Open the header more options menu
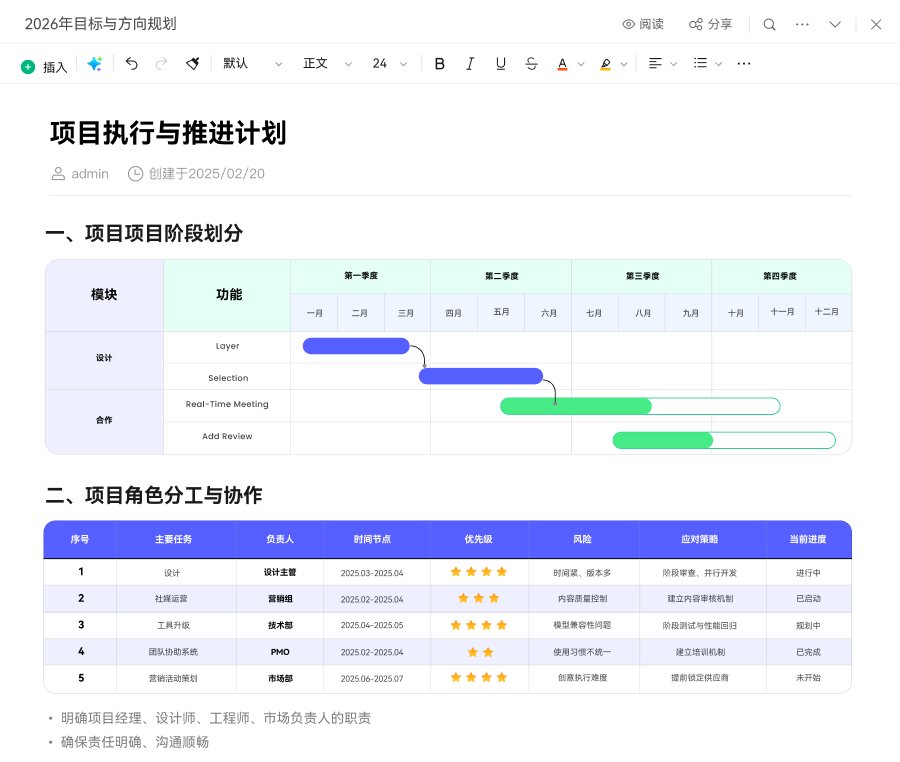 click(802, 24)
